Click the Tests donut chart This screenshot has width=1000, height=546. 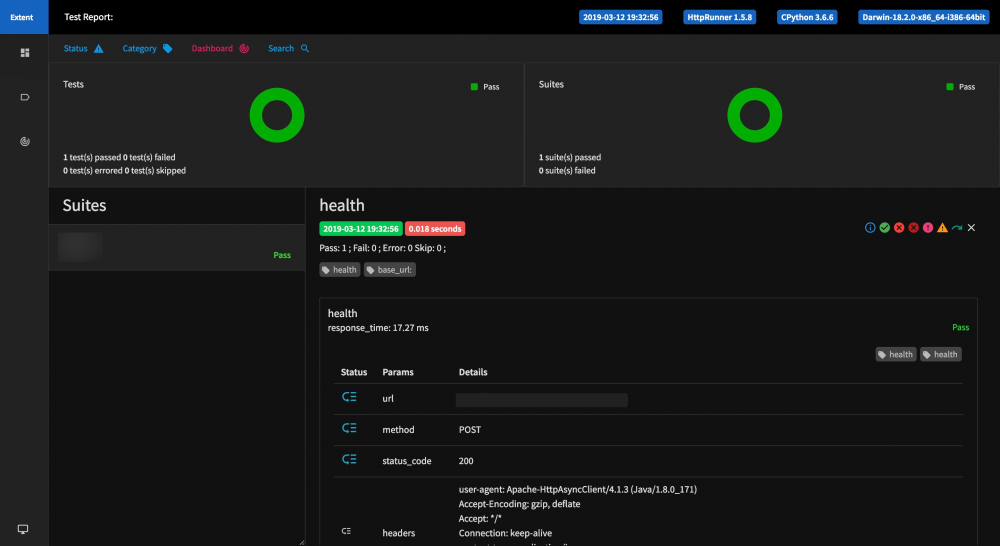tap(277, 115)
